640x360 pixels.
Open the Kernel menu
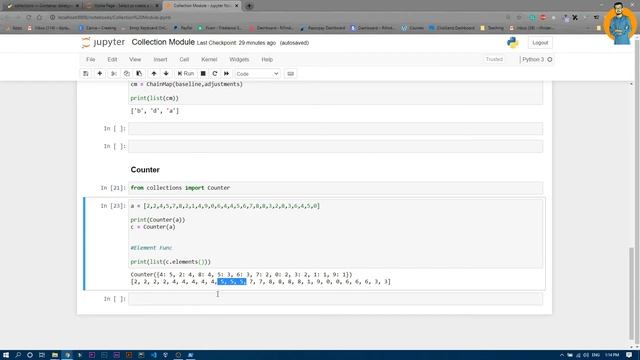tap(209, 59)
